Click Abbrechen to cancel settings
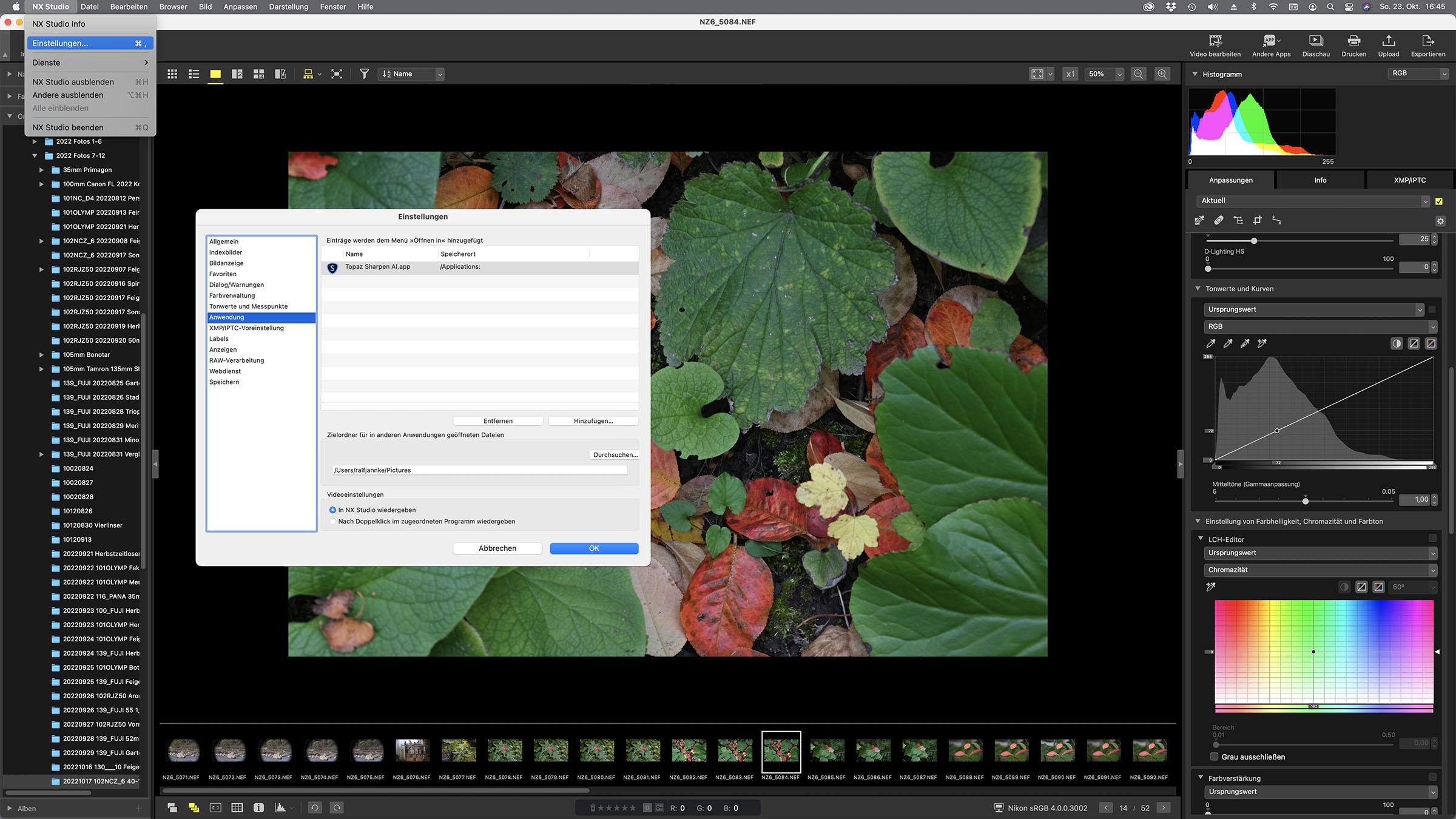The width and height of the screenshot is (1456, 819). tap(497, 548)
